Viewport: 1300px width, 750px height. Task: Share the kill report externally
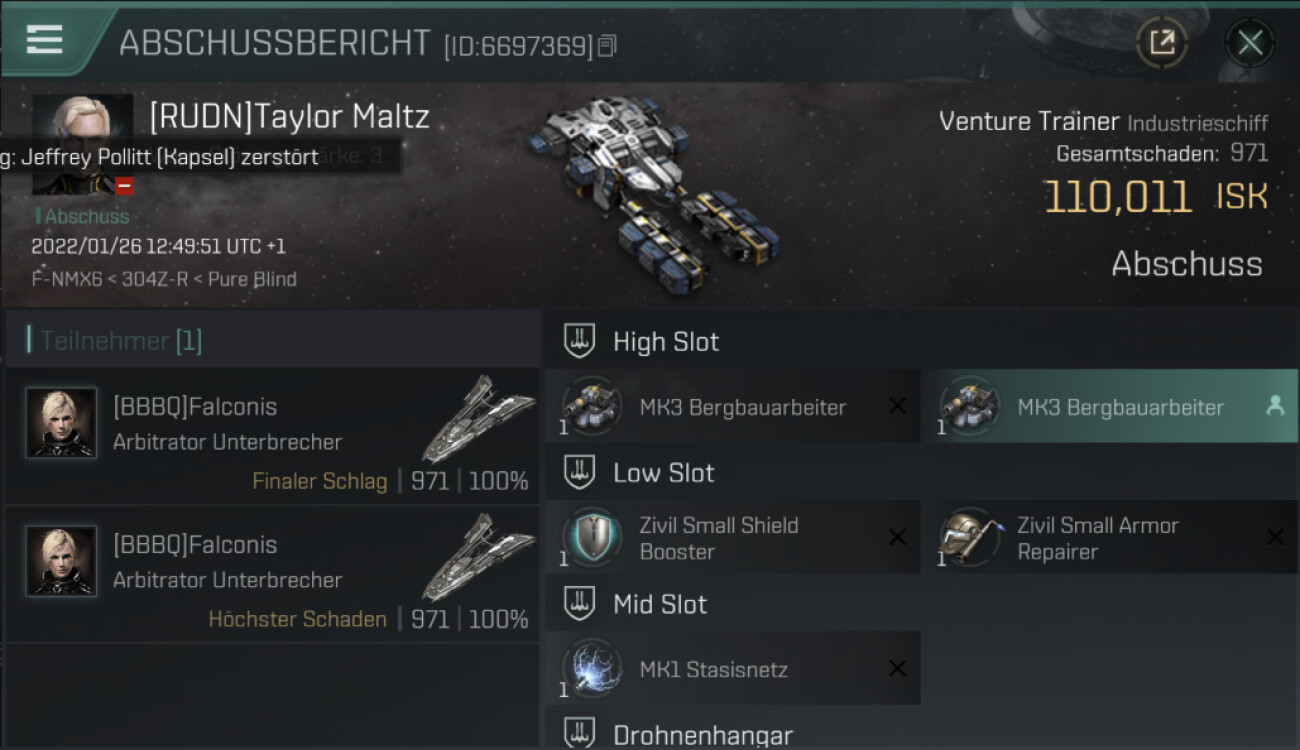[1162, 43]
